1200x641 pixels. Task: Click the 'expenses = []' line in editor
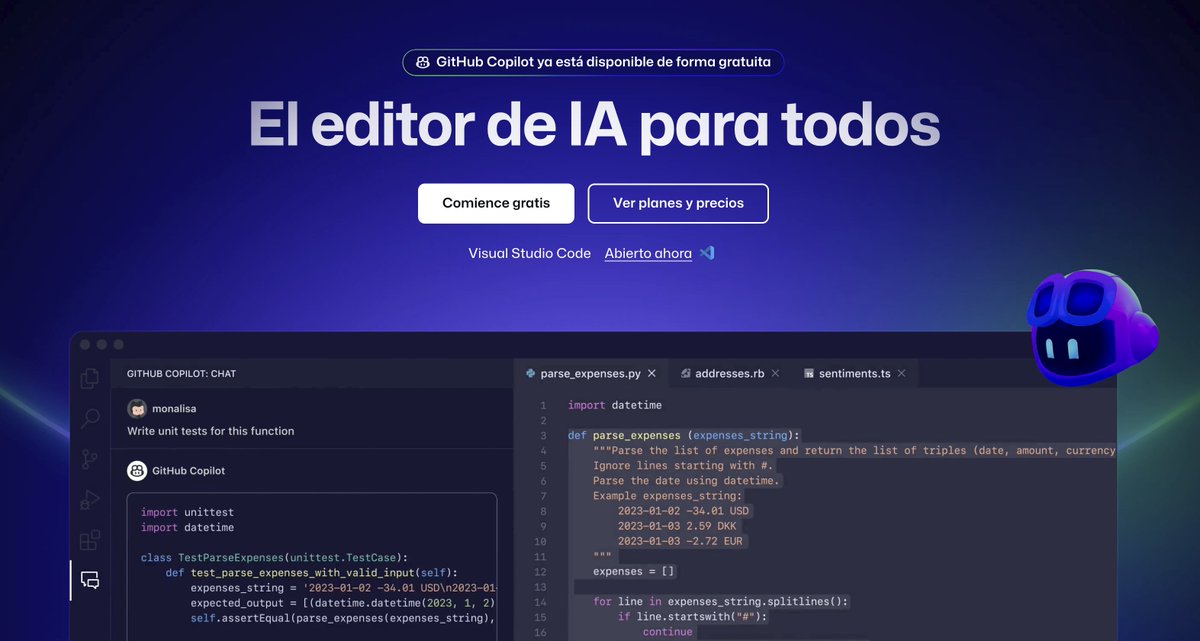(x=634, y=571)
